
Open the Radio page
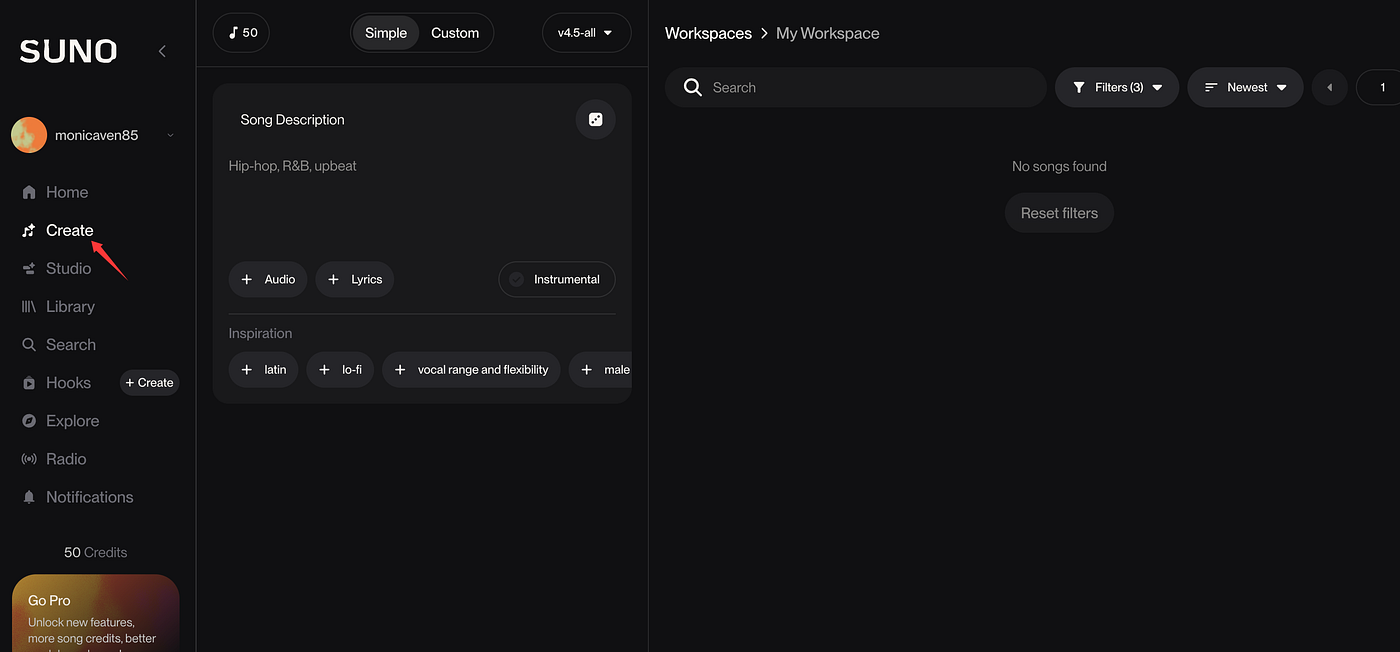(x=66, y=459)
